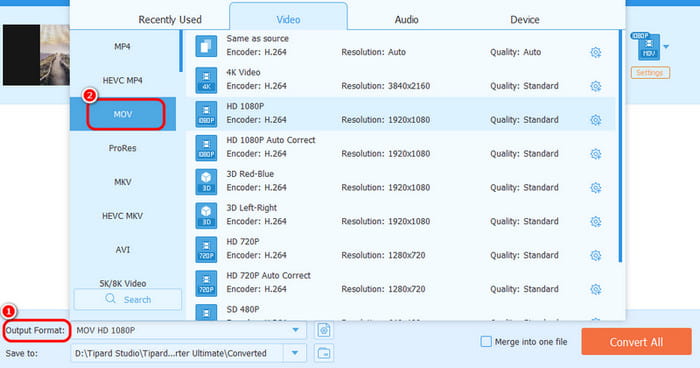
Task: Select 5K/8K Video in the format list
Action: (122, 283)
